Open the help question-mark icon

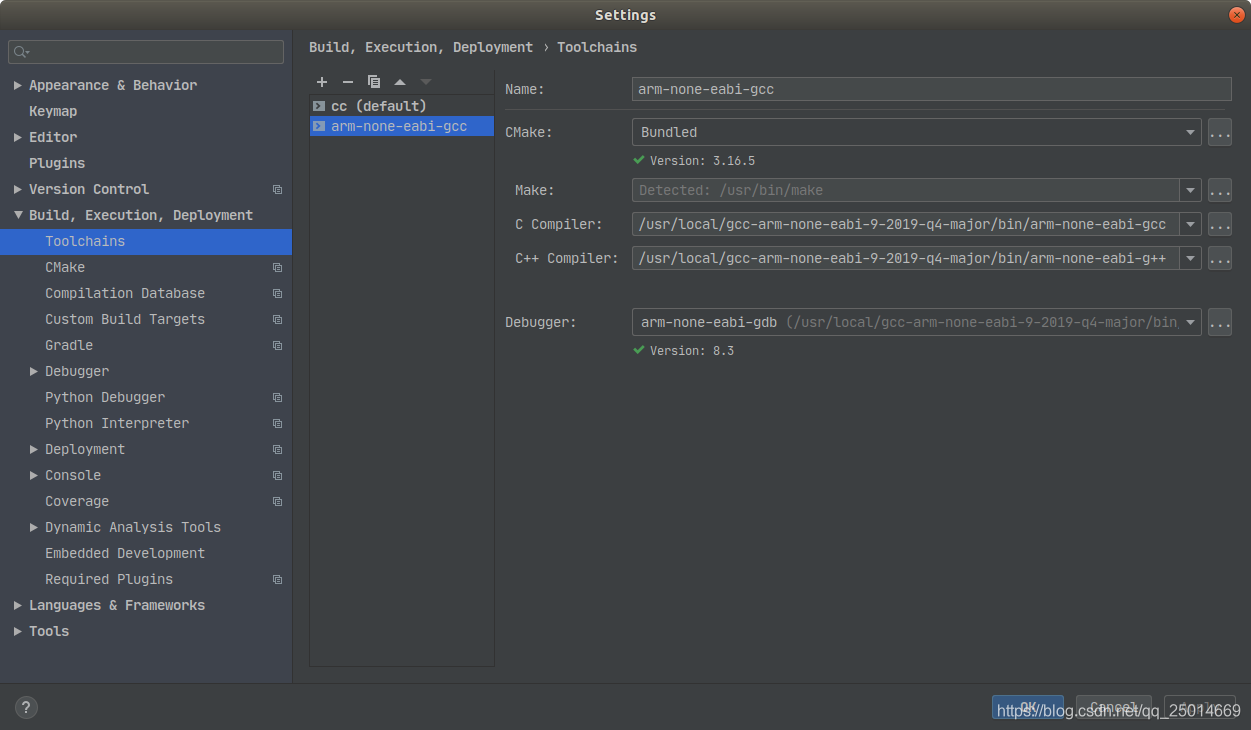pyautogui.click(x=25, y=707)
